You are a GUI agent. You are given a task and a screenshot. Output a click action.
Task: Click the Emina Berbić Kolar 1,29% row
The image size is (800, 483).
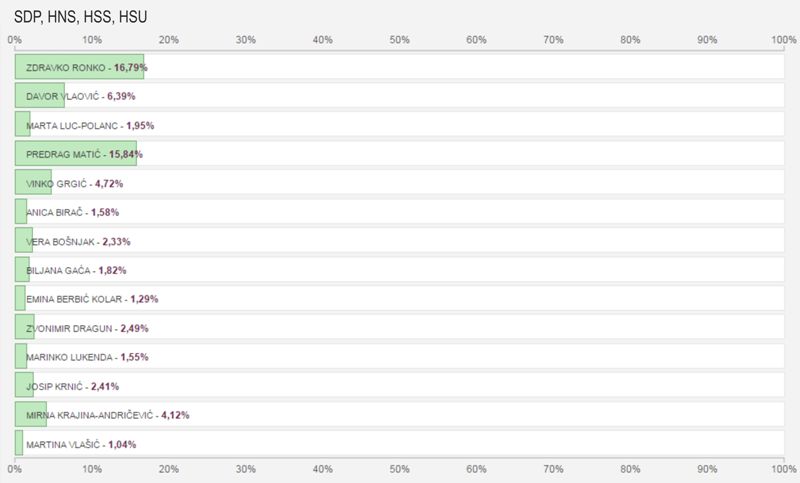point(399,298)
